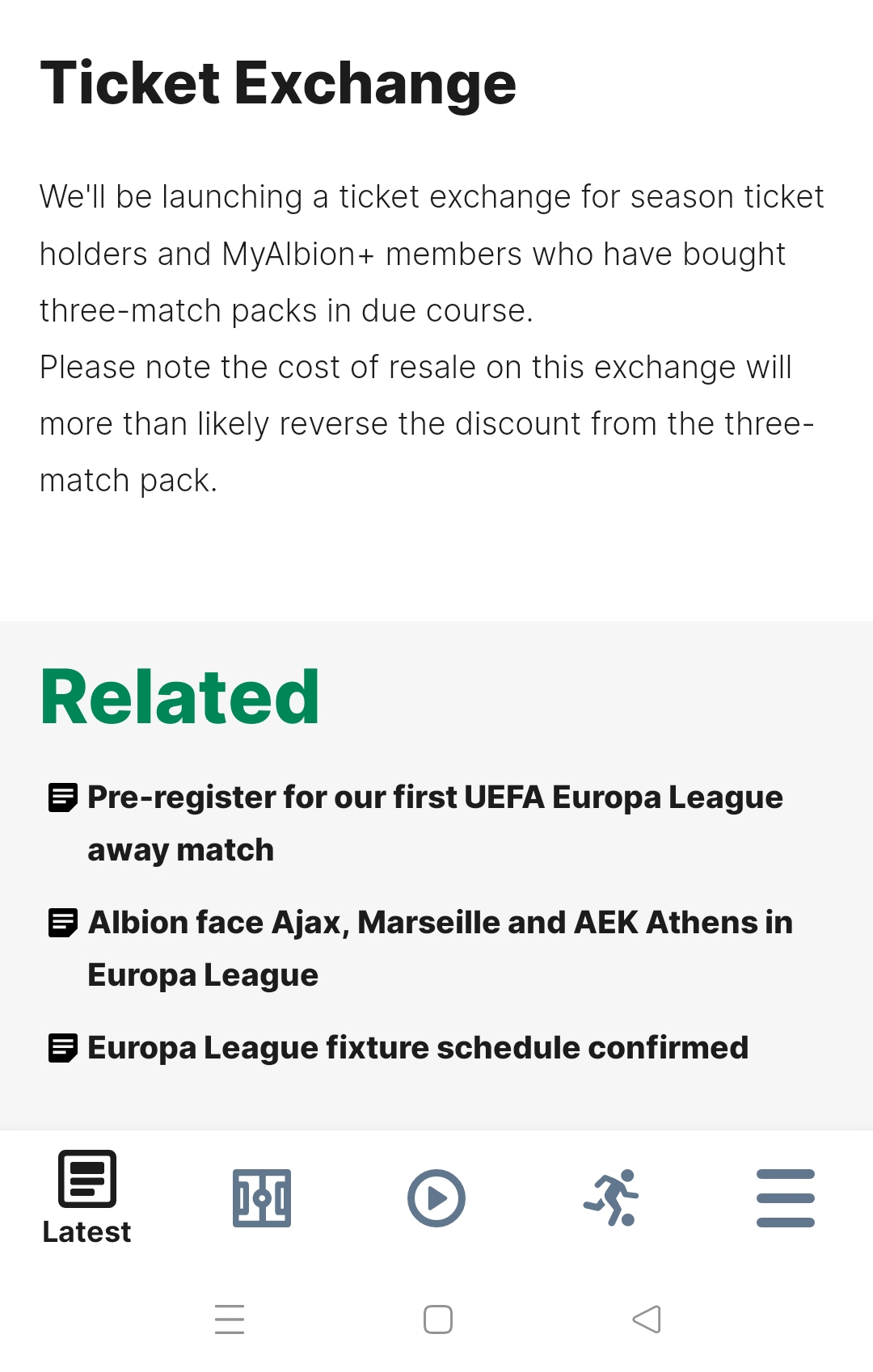This screenshot has width=873, height=1372.
Task: Open Pre-register for first UEFA Europa League away match
Action: pyautogui.click(x=435, y=823)
